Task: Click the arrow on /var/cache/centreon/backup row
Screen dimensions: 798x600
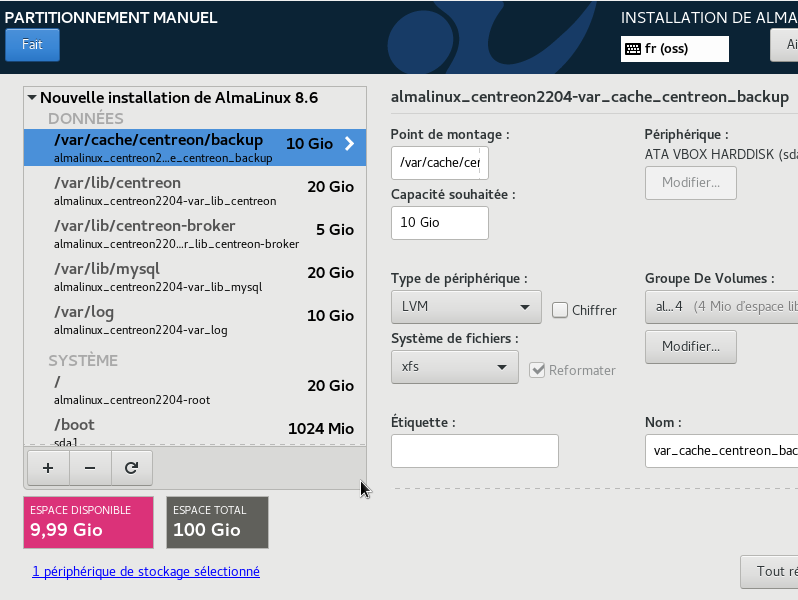Action: (349, 144)
